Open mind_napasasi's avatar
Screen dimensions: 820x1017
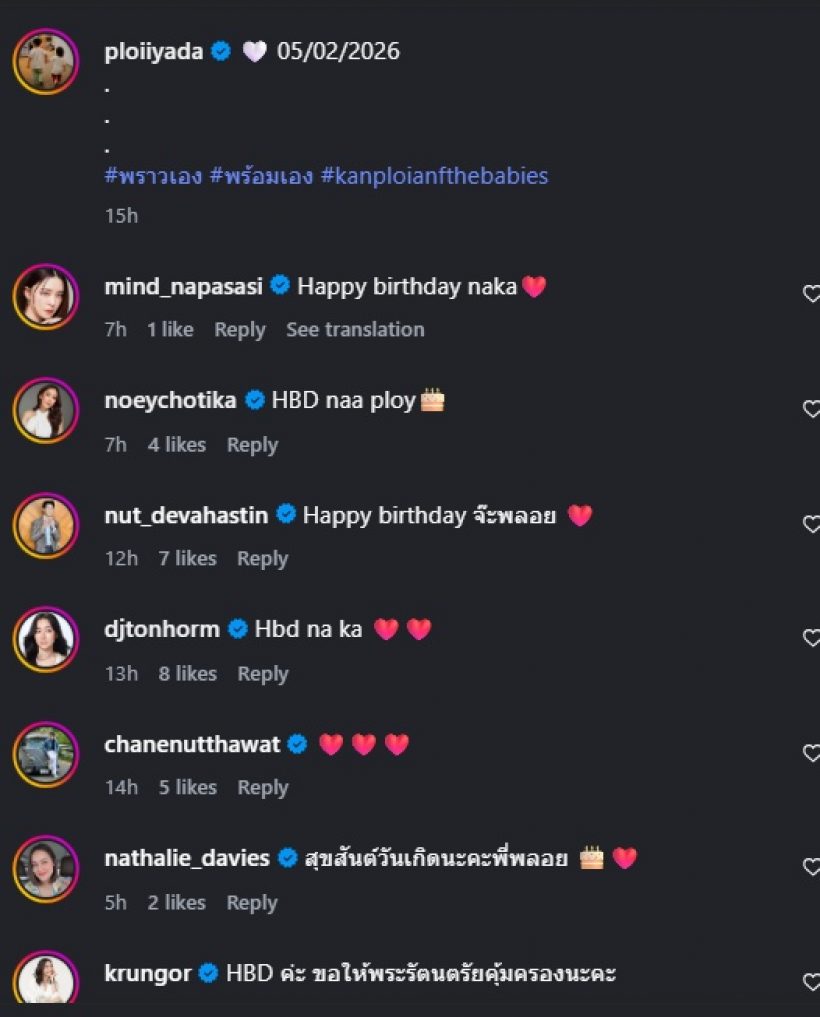click(x=46, y=296)
